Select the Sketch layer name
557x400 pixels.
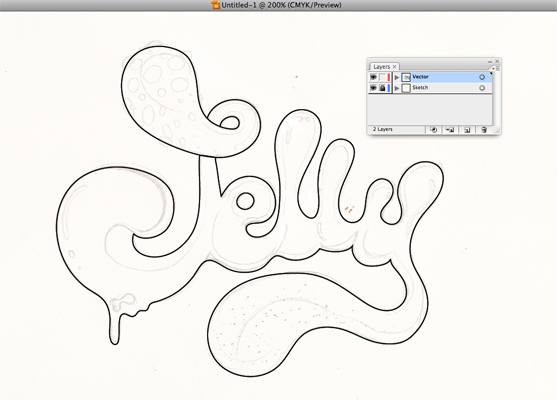(420, 87)
